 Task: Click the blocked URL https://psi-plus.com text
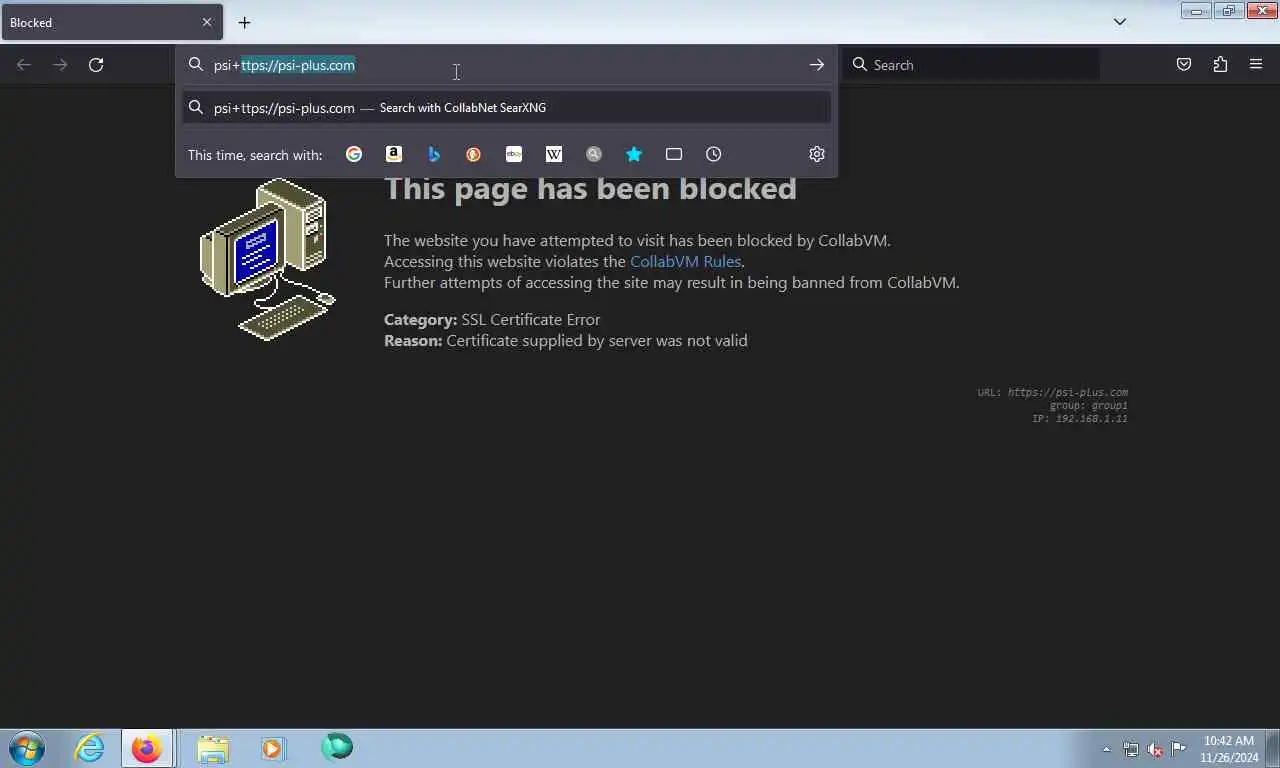coord(1067,392)
